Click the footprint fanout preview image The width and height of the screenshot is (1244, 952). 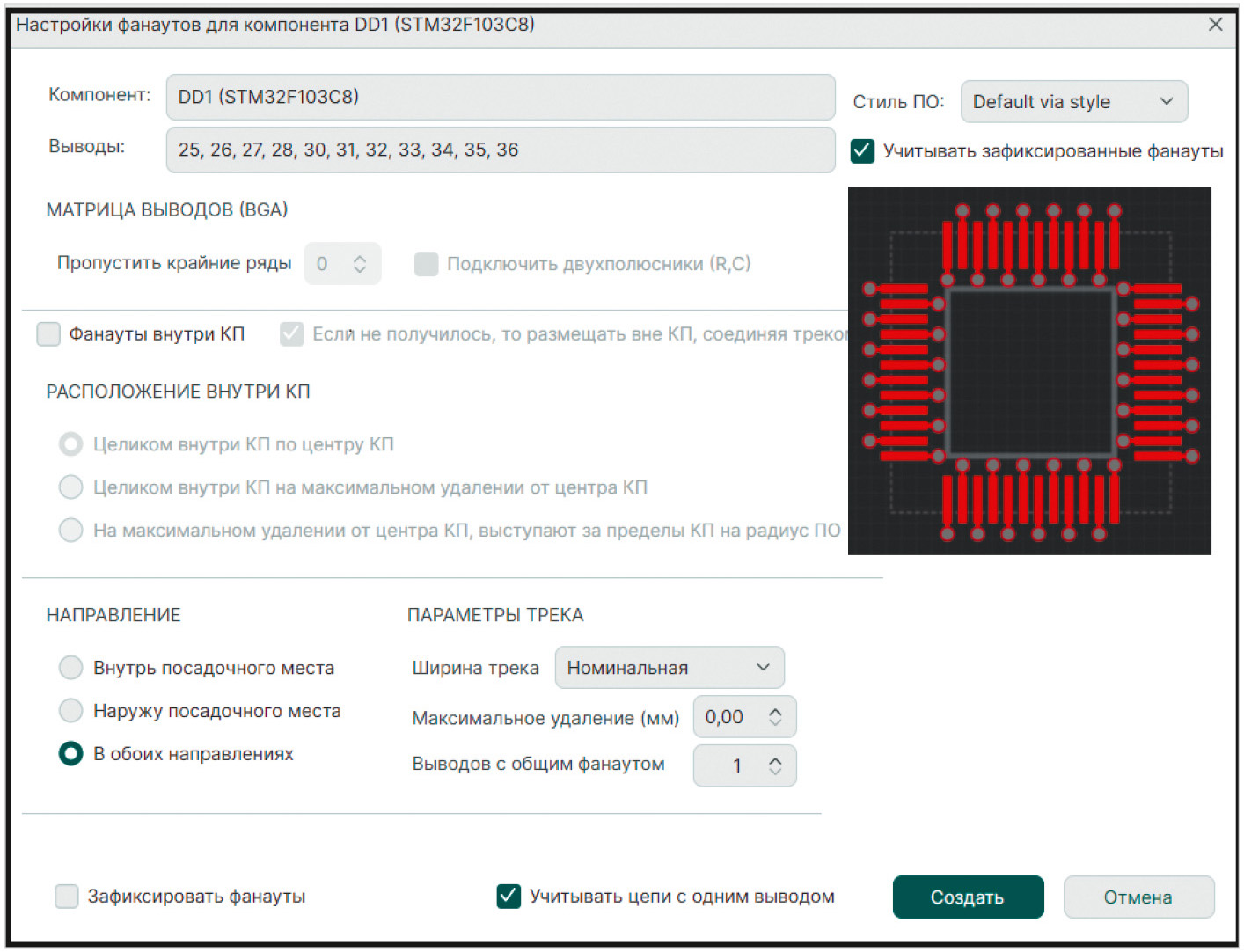(1029, 370)
